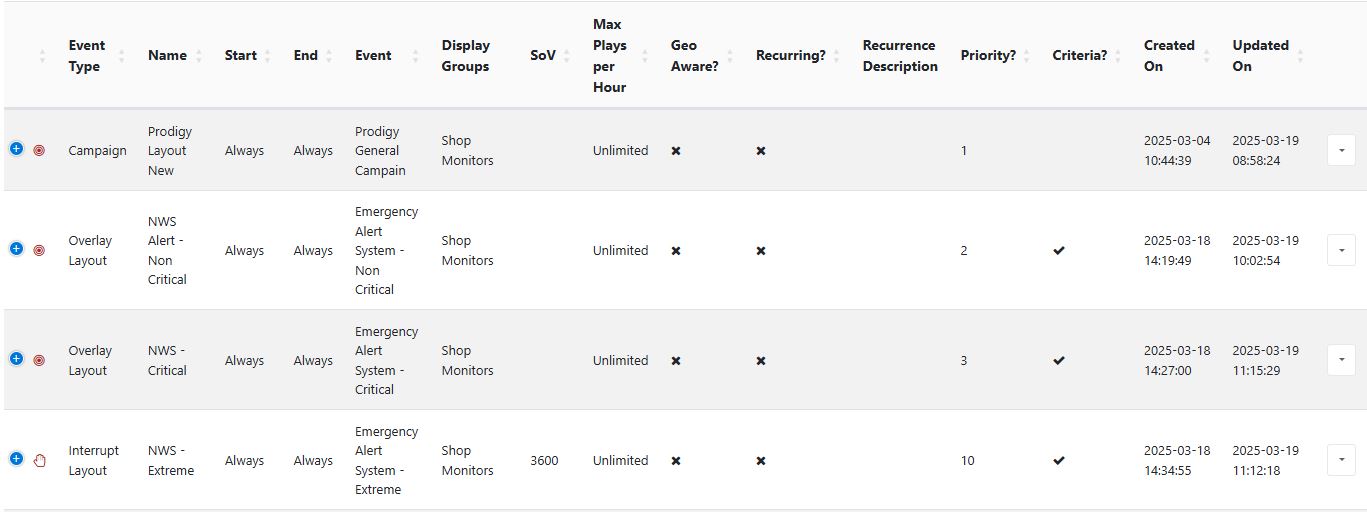1367x512 pixels.
Task: Expand the NWS - Critical row details
Action: [x=16, y=359]
